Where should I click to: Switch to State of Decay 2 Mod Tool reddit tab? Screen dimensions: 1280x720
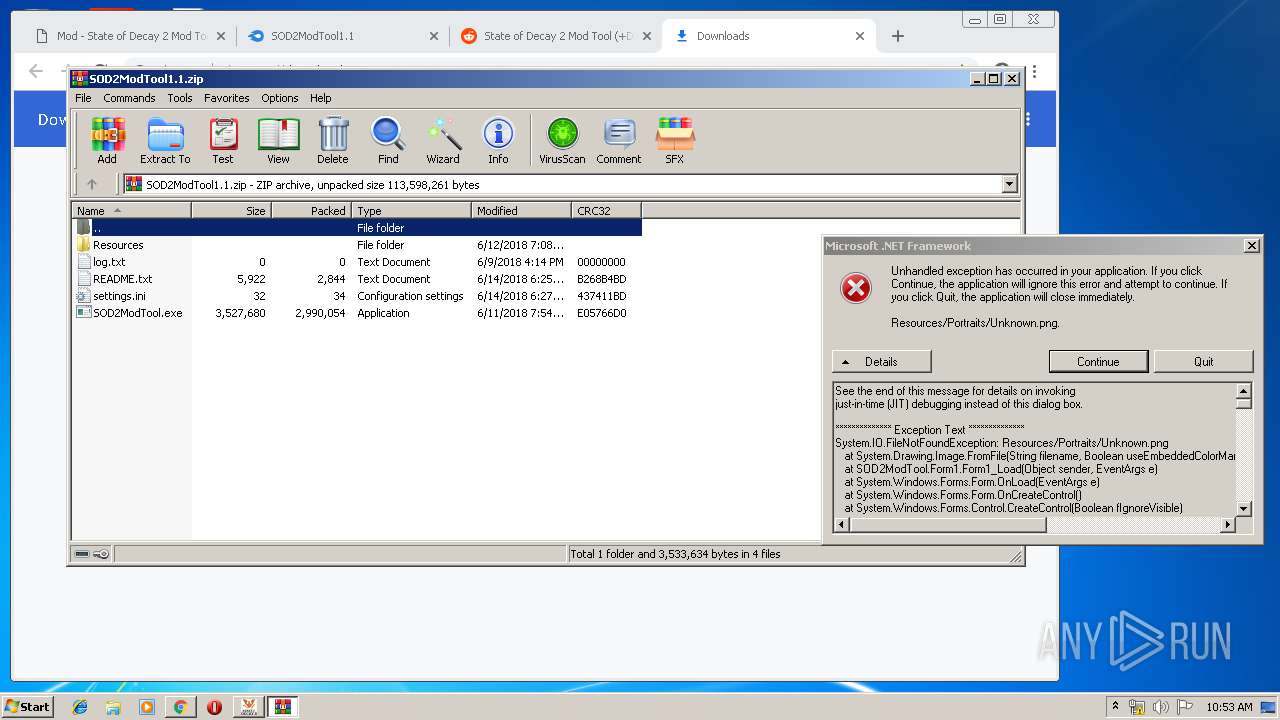click(x=555, y=36)
